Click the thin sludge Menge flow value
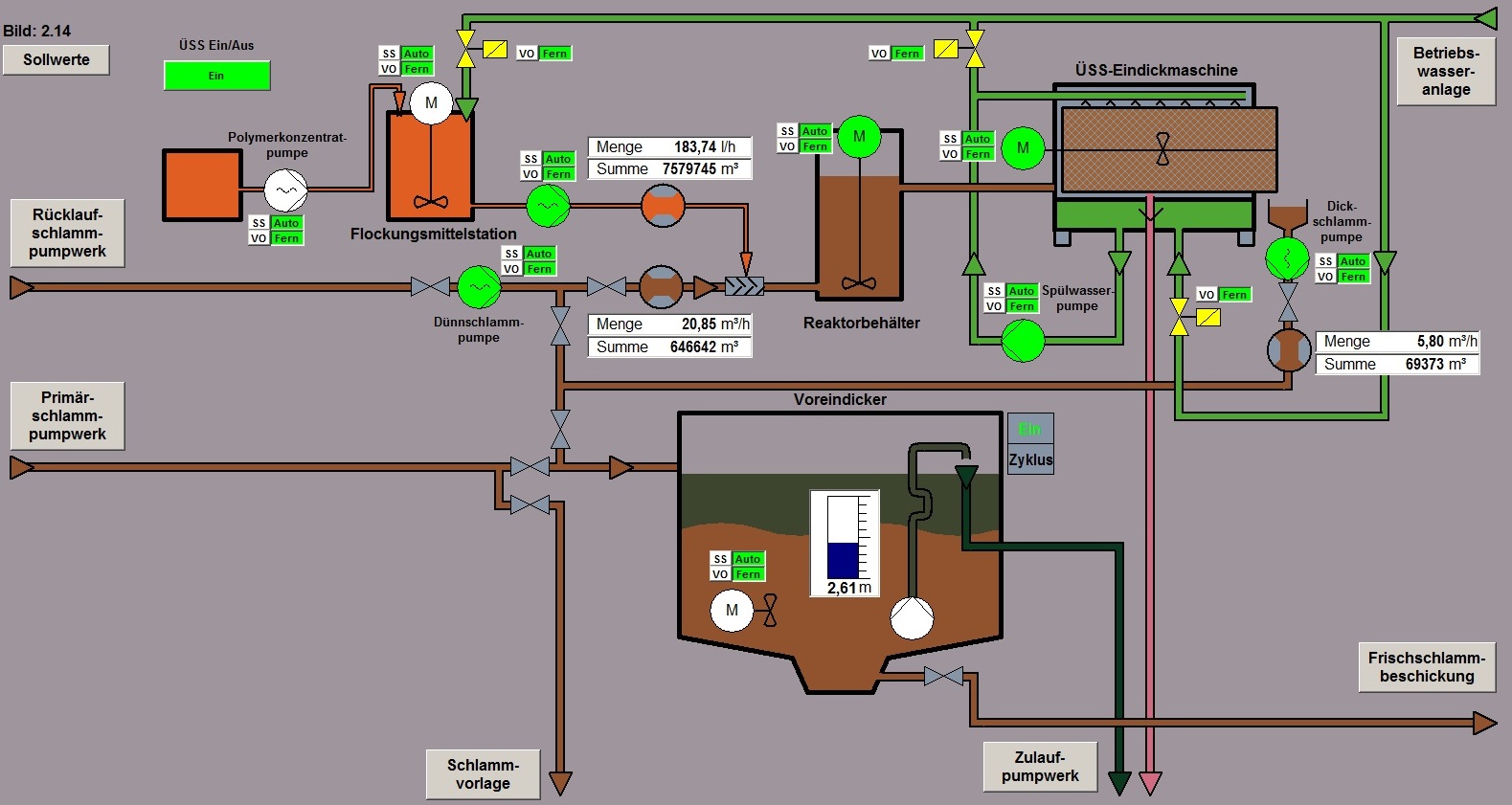Viewport: 1512px width, 805px height. 714,324
